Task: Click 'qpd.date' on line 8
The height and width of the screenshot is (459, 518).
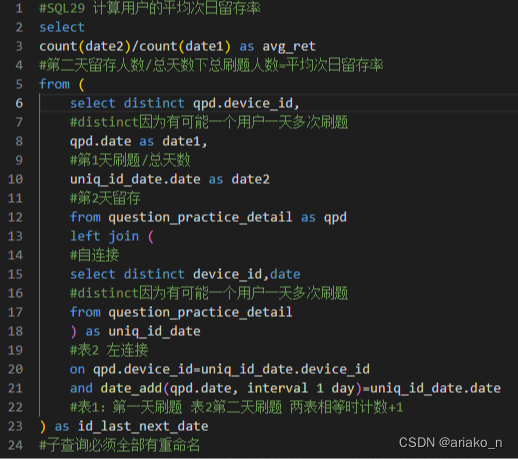Action: tap(101, 142)
